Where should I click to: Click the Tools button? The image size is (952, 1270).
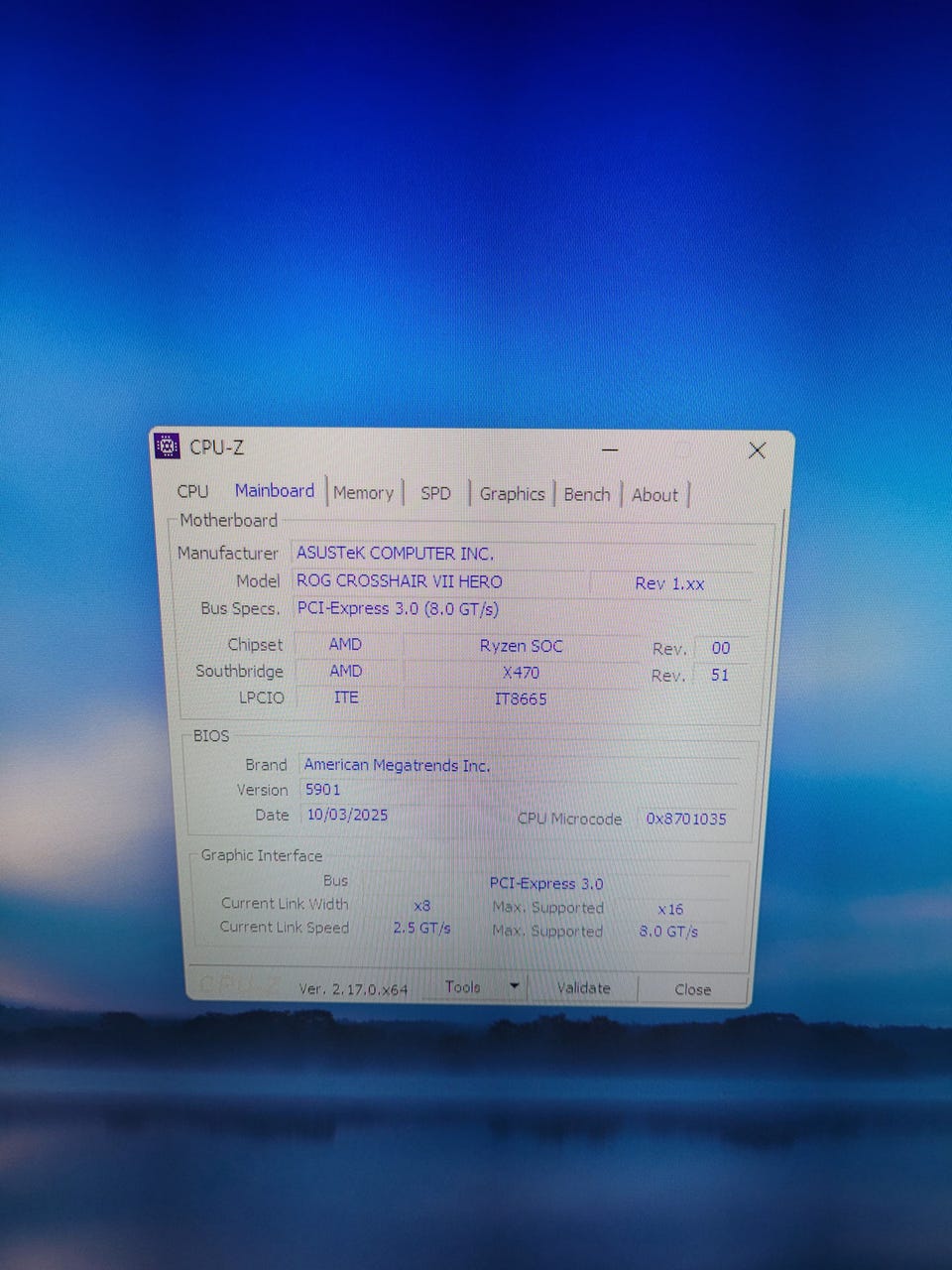point(463,987)
